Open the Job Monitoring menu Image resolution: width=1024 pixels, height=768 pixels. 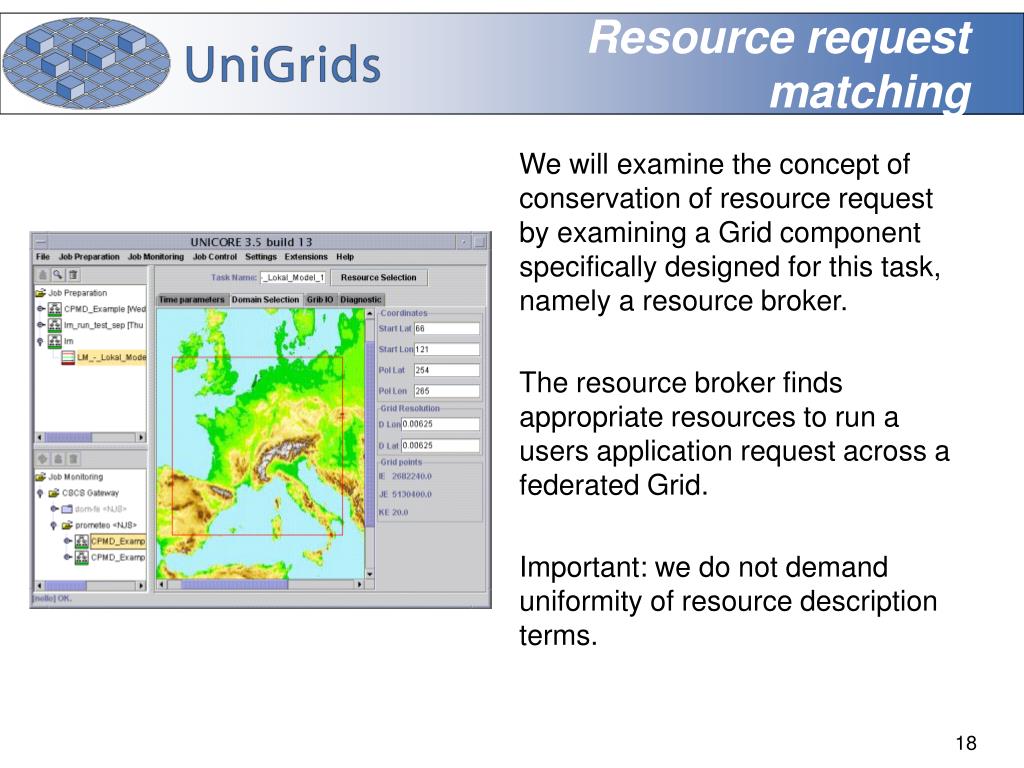[x=156, y=257]
